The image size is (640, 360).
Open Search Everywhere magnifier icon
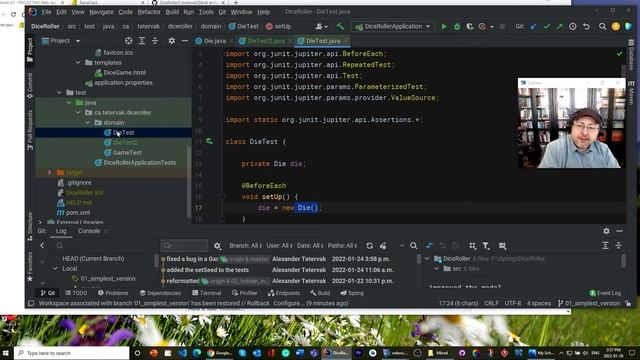click(x=602, y=27)
